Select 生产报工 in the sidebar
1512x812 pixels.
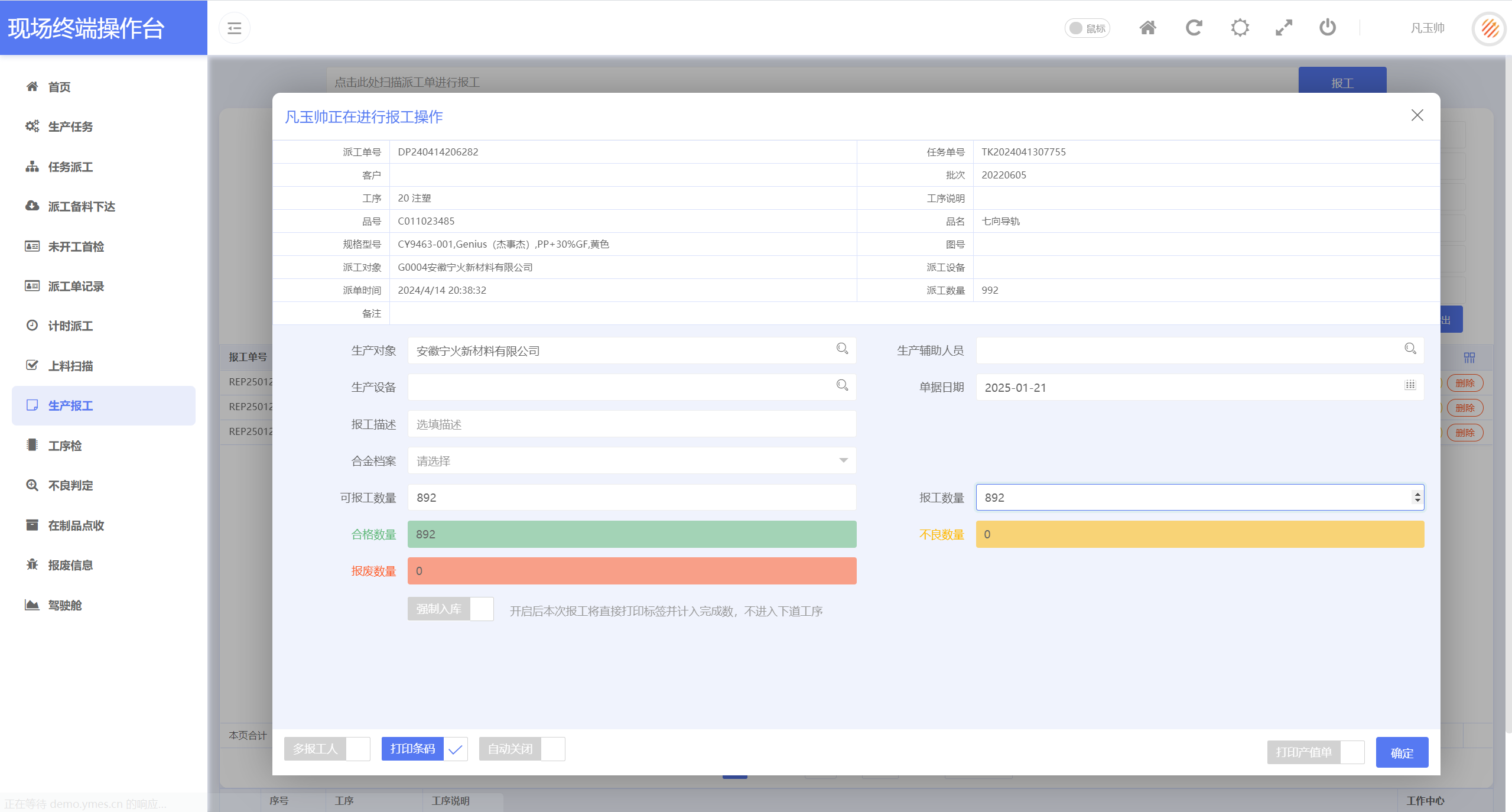coord(103,405)
